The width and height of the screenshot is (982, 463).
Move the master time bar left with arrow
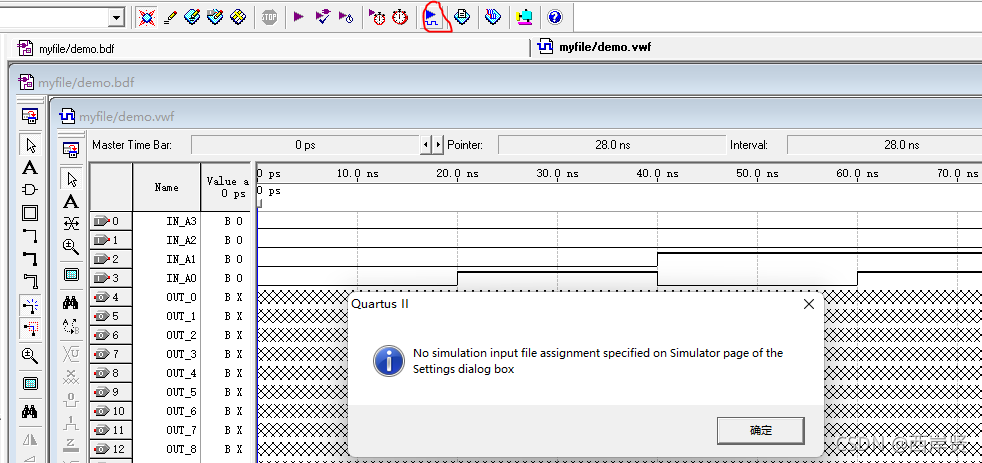[426, 145]
